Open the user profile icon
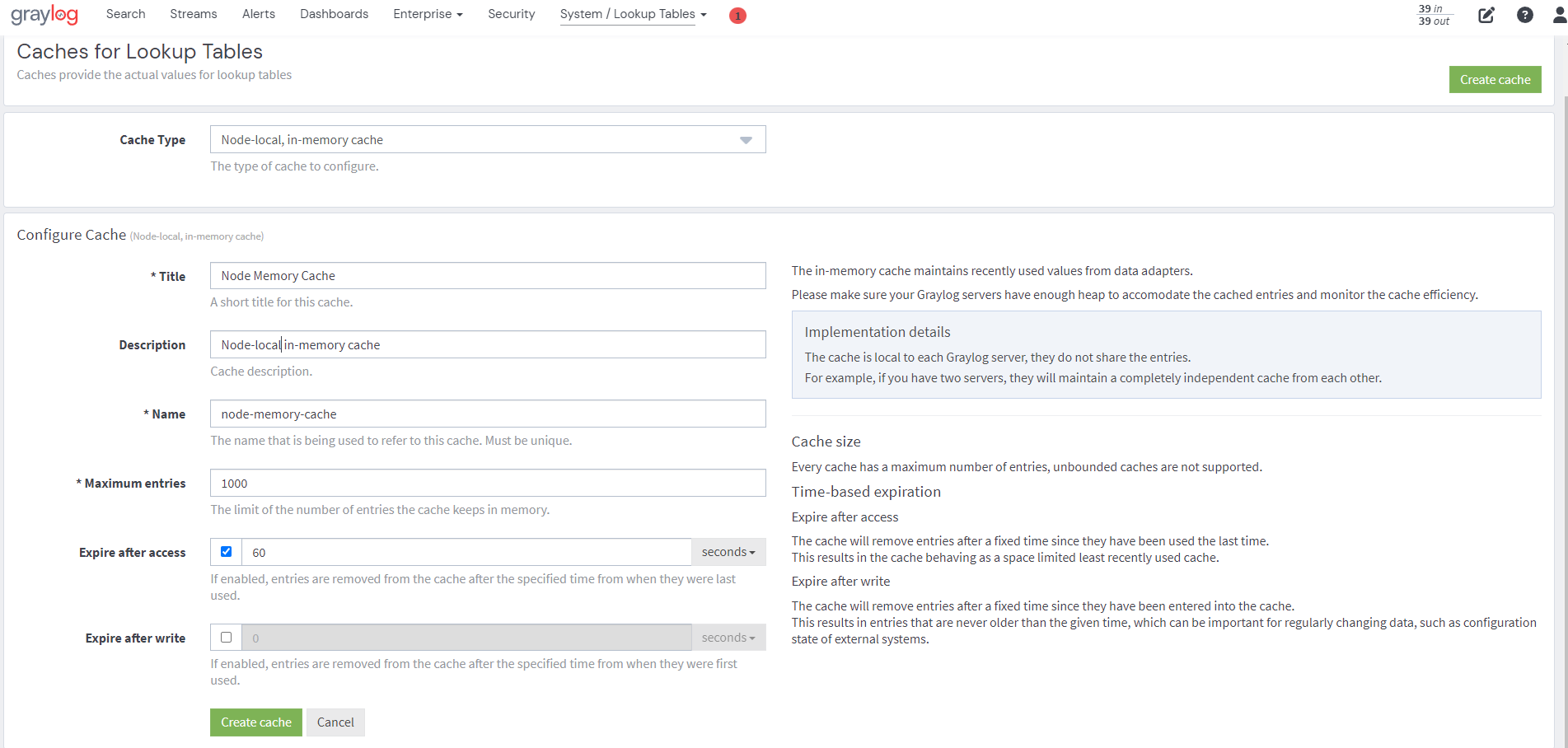Viewport: 1568px width, 748px height. (1560, 15)
